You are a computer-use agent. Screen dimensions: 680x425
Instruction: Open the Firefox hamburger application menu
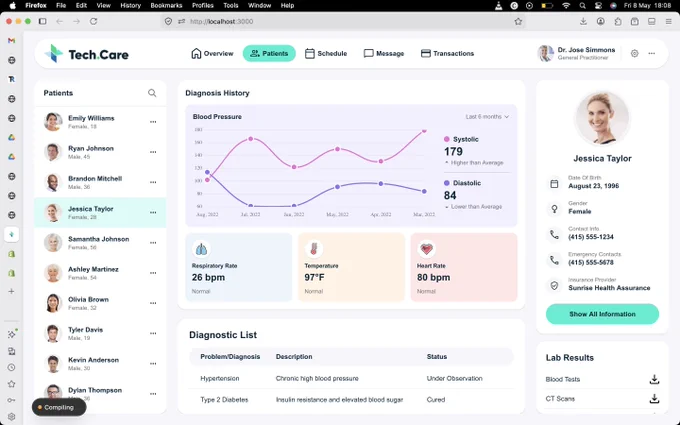(x=668, y=21)
